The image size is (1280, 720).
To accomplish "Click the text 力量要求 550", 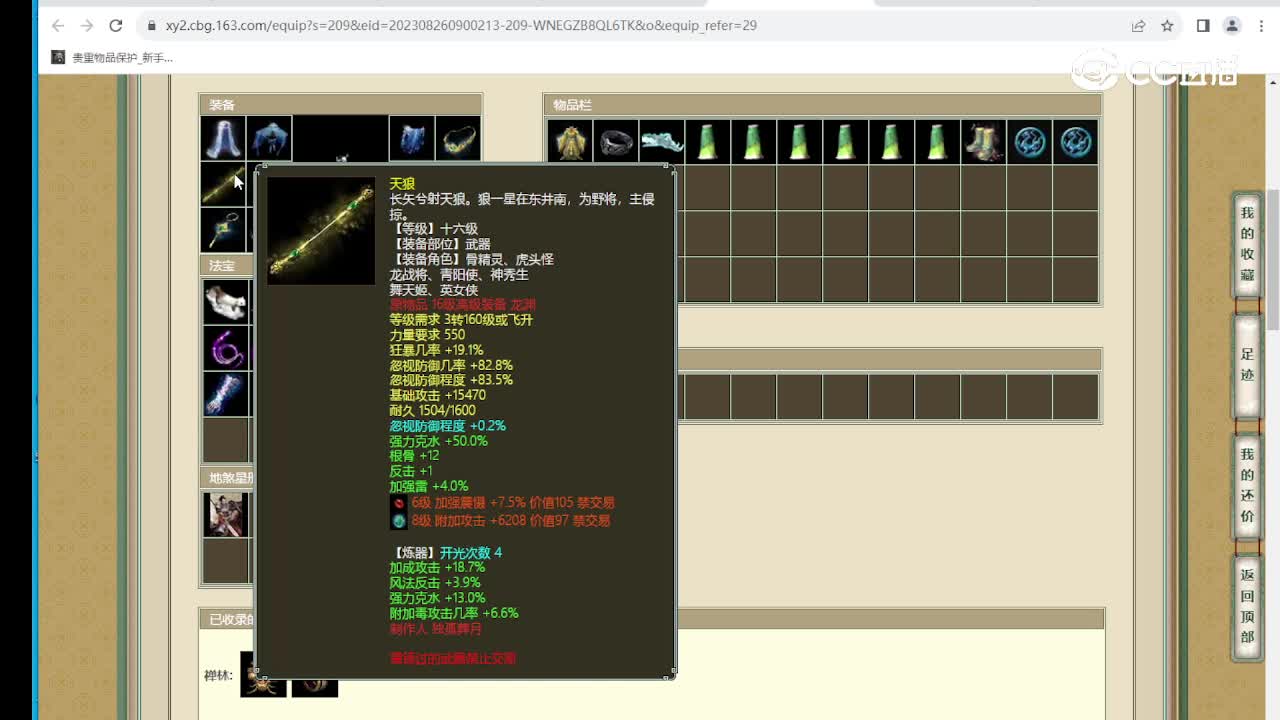I will (427, 335).
